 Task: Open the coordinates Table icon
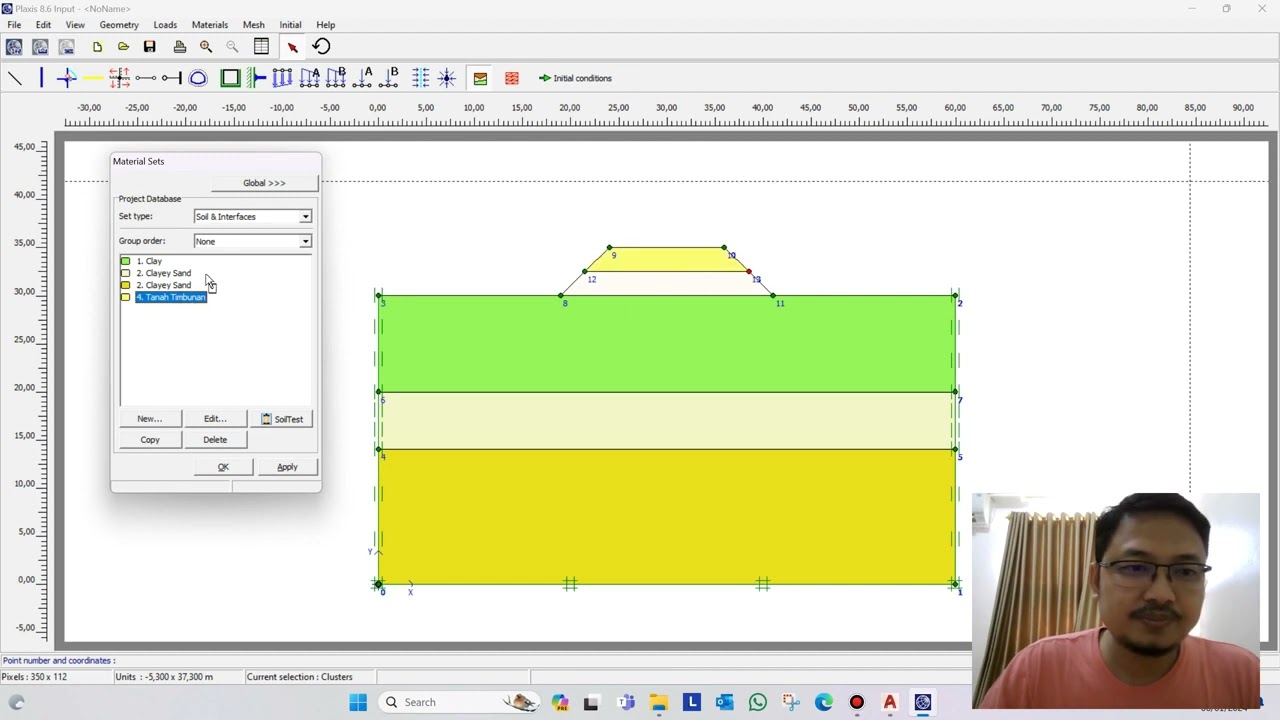tap(261, 47)
